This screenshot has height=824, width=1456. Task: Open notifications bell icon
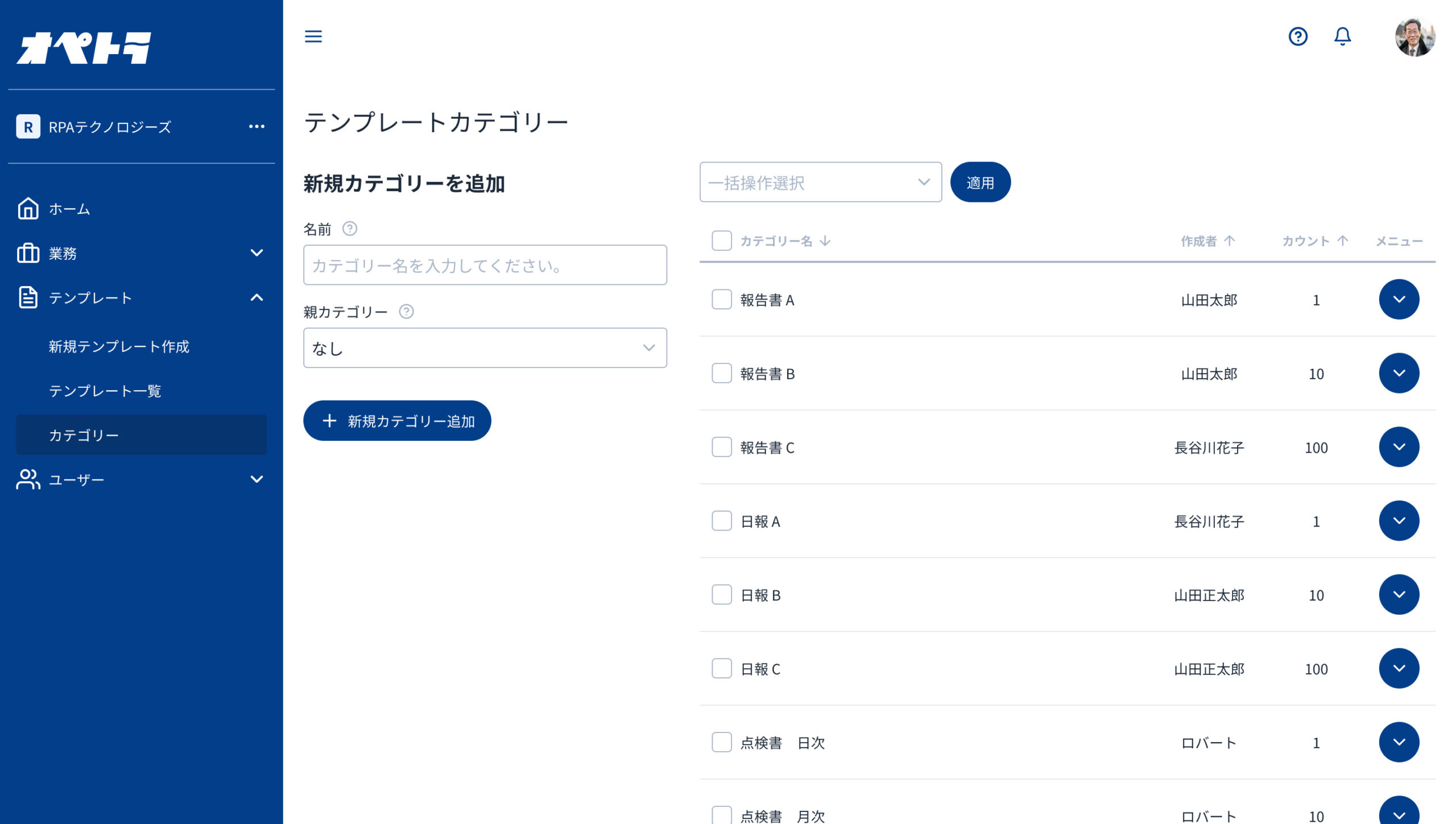click(1343, 36)
